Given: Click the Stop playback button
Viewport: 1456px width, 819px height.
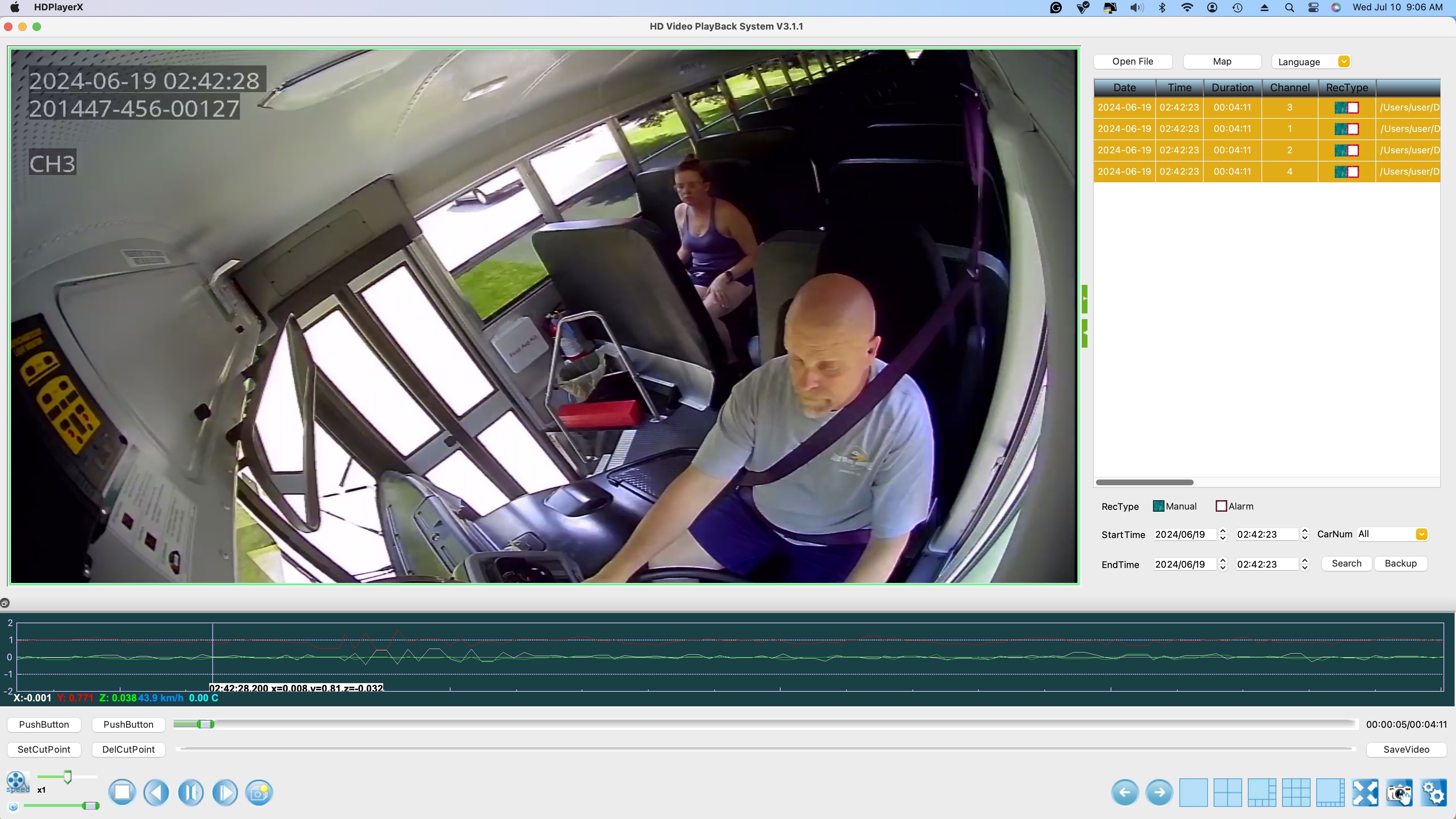Looking at the screenshot, I should click(x=122, y=792).
